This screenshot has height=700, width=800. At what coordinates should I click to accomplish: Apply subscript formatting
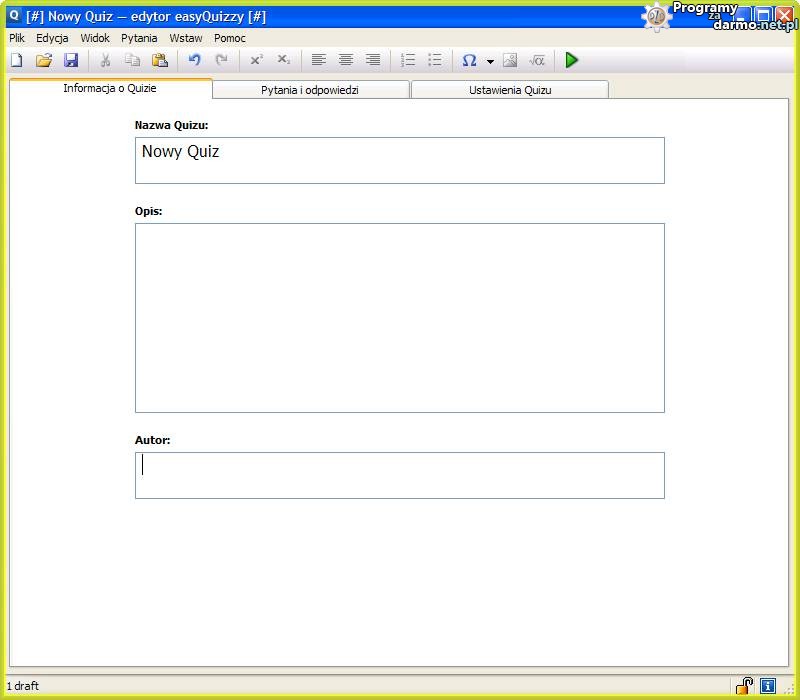tap(284, 60)
